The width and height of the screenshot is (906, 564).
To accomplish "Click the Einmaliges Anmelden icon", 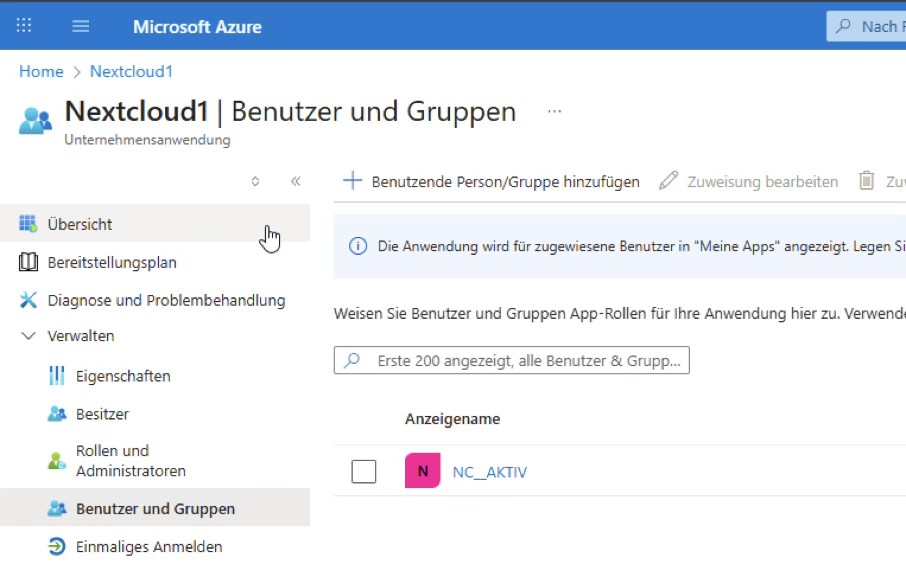I will tap(57, 547).
